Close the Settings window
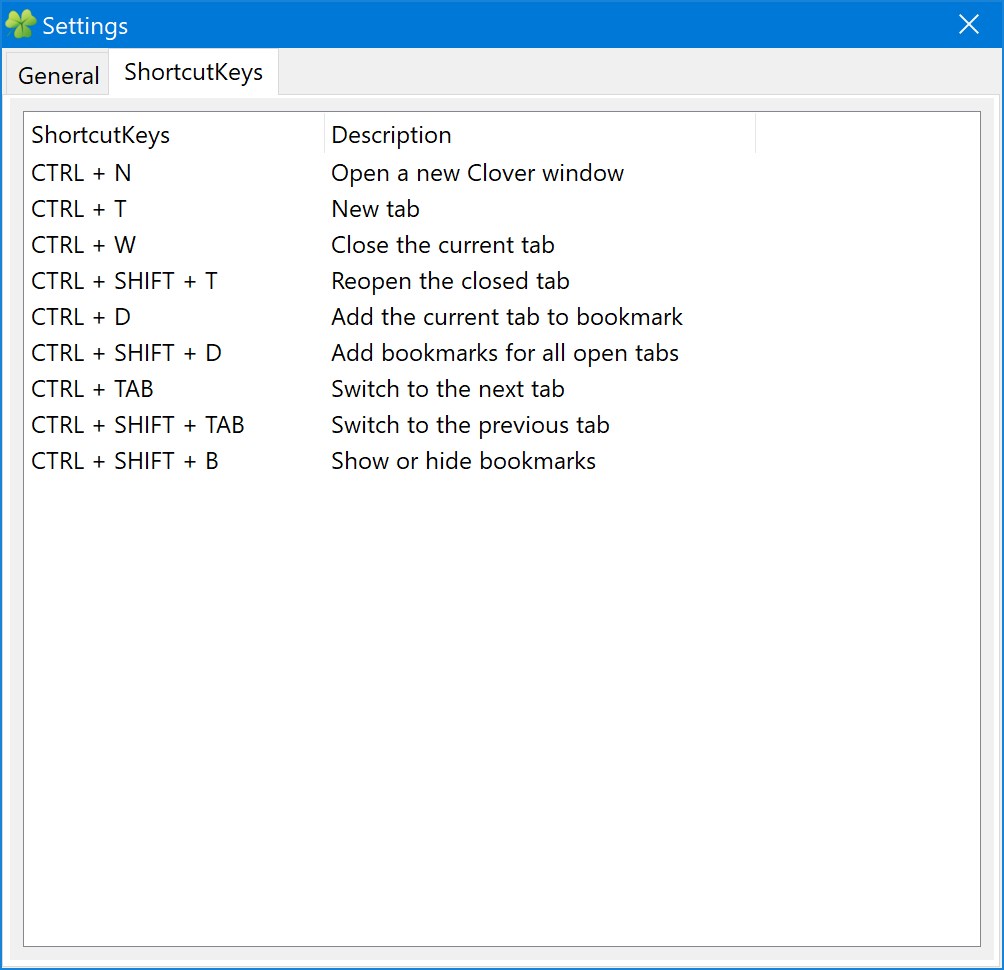The width and height of the screenshot is (1004, 970). (x=968, y=24)
